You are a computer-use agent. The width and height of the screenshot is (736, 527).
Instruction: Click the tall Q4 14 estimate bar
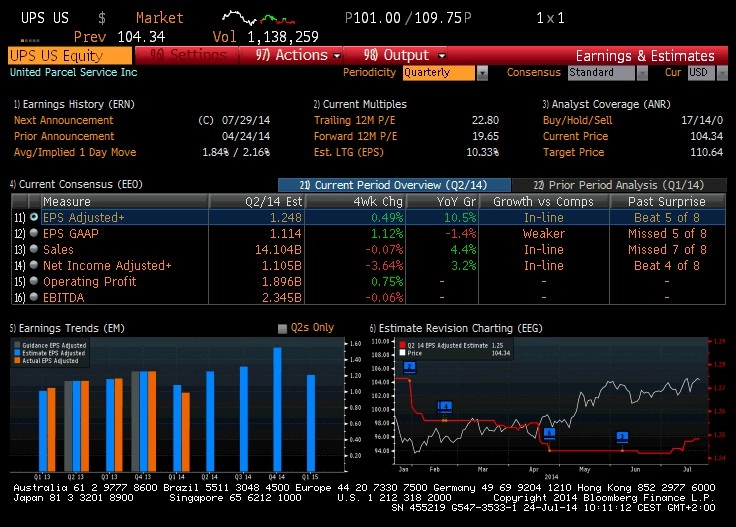[277, 409]
